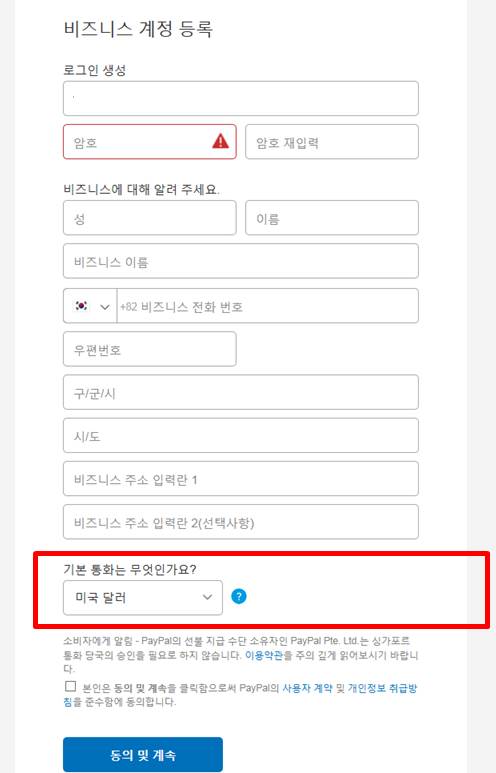Click the 비즈니스 이름 field

click(x=241, y=261)
